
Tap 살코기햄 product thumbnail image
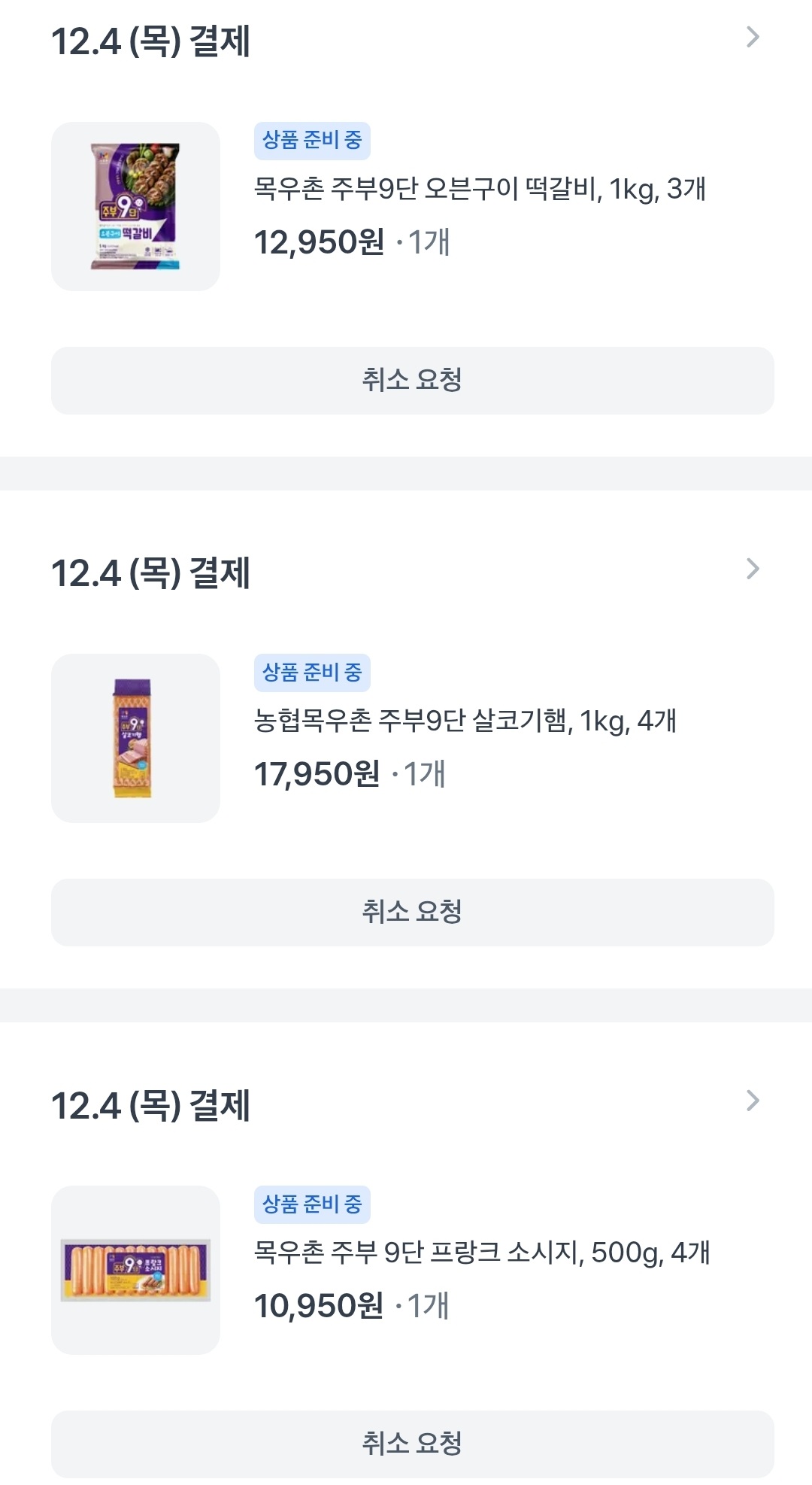click(x=135, y=738)
